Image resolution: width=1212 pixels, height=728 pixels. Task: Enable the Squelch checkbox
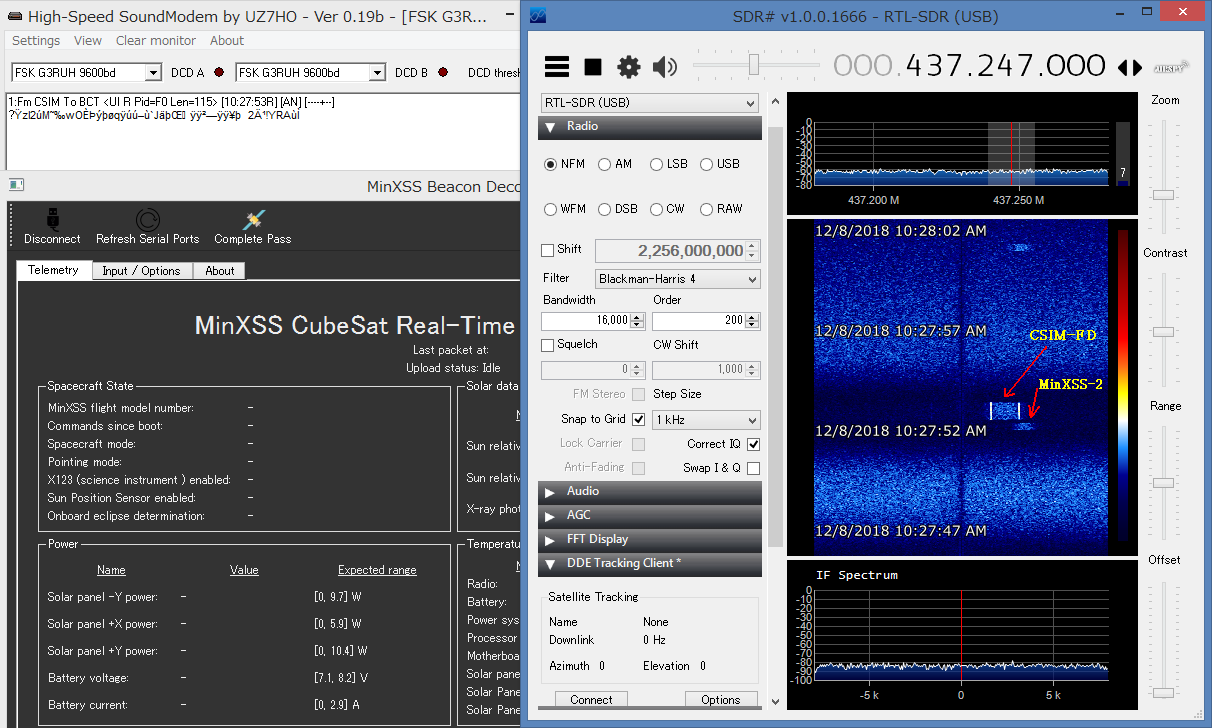click(547, 345)
